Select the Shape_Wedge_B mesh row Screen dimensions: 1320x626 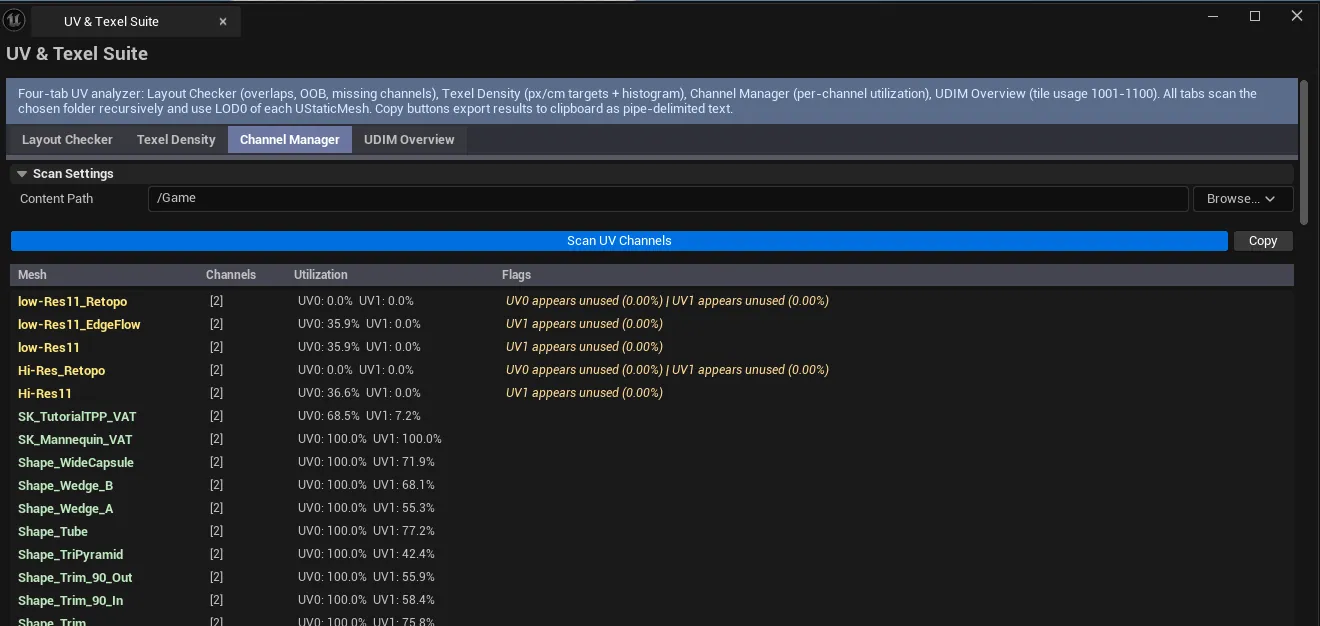click(652, 485)
